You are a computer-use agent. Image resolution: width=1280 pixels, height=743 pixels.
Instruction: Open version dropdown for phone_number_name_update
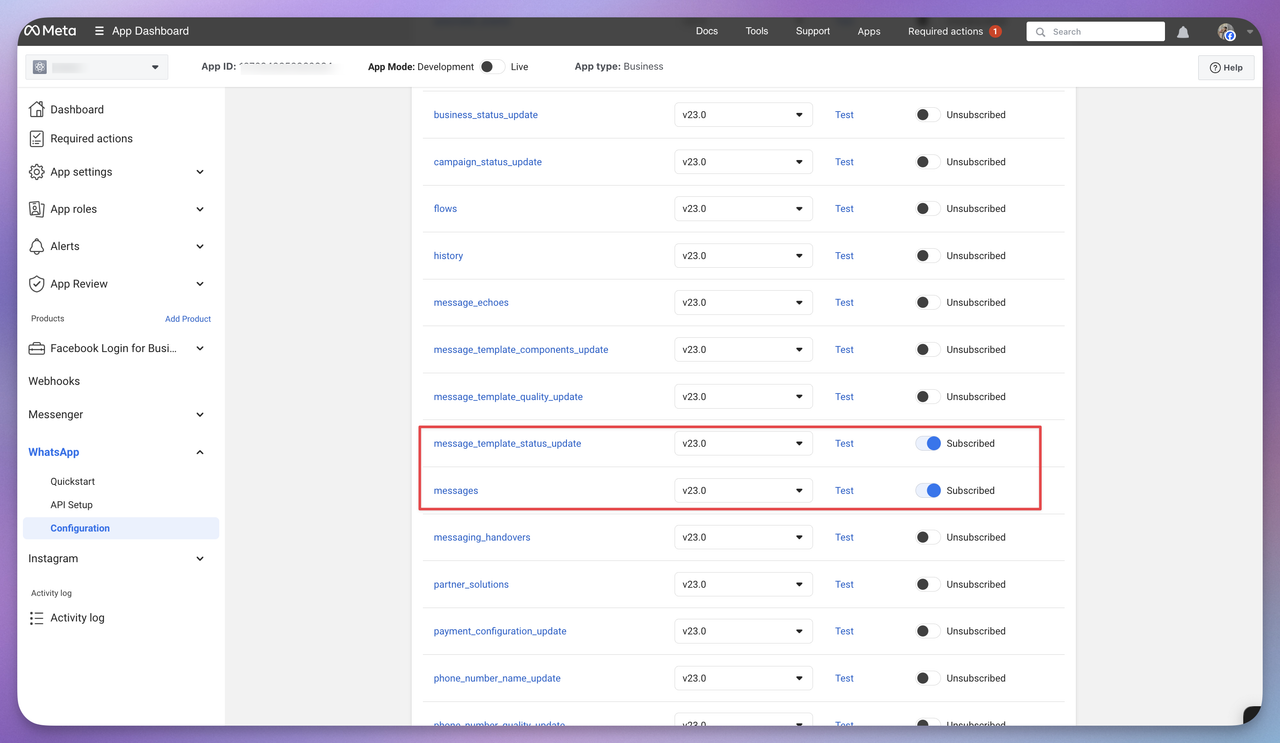click(743, 678)
